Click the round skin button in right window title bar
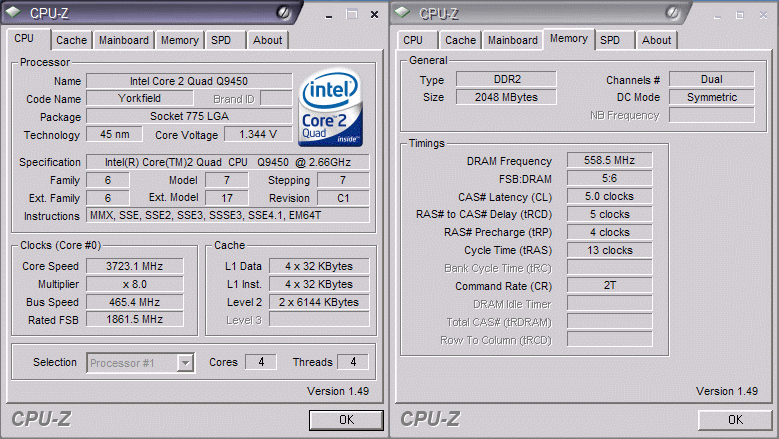 pos(672,13)
